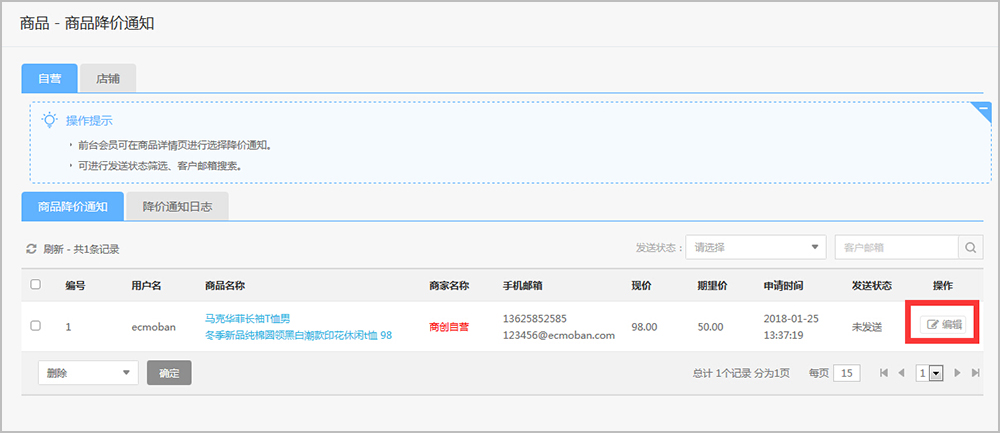Open the page number selector dropdown
The image size is (1000, 433).
(x=930, y=373)
